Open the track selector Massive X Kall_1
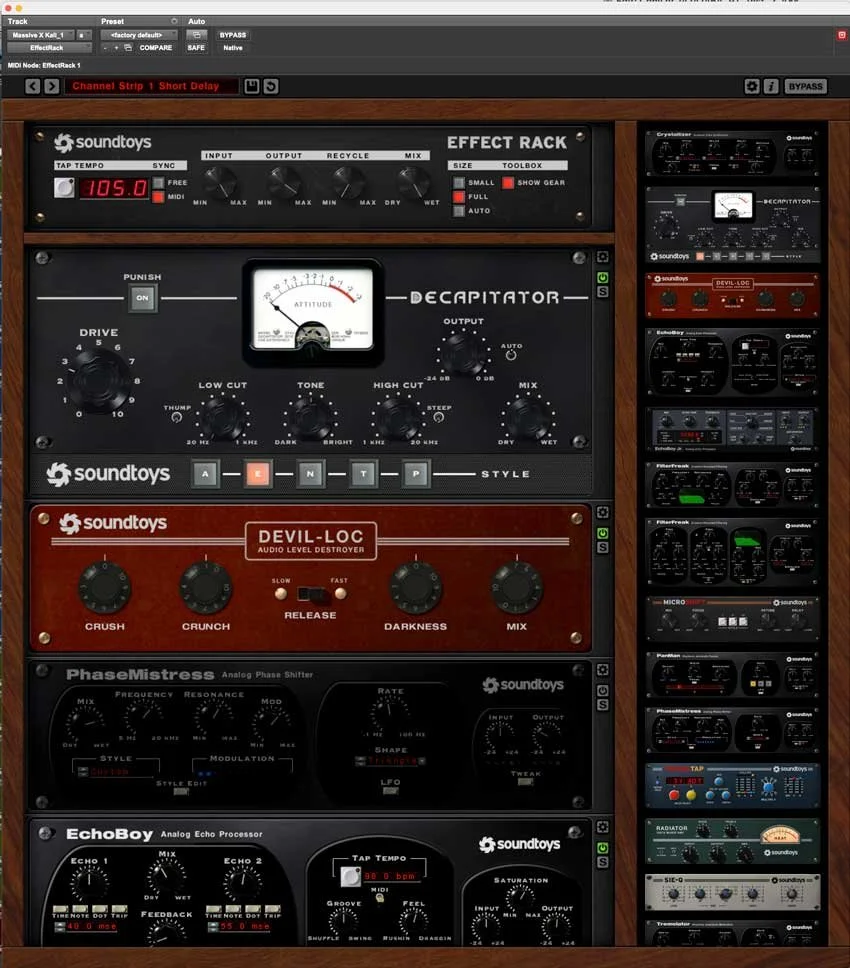Viewport: 850px width, 968px height. [41, 35]
